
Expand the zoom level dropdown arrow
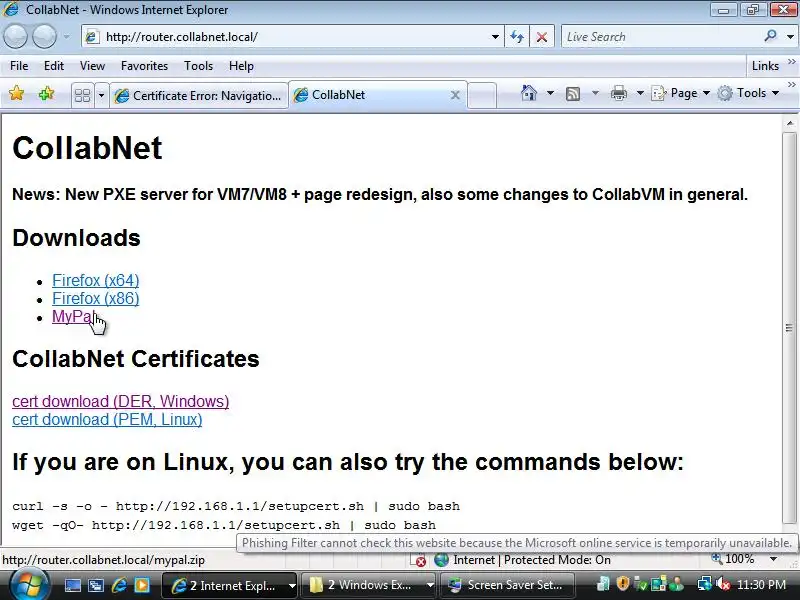773,559
